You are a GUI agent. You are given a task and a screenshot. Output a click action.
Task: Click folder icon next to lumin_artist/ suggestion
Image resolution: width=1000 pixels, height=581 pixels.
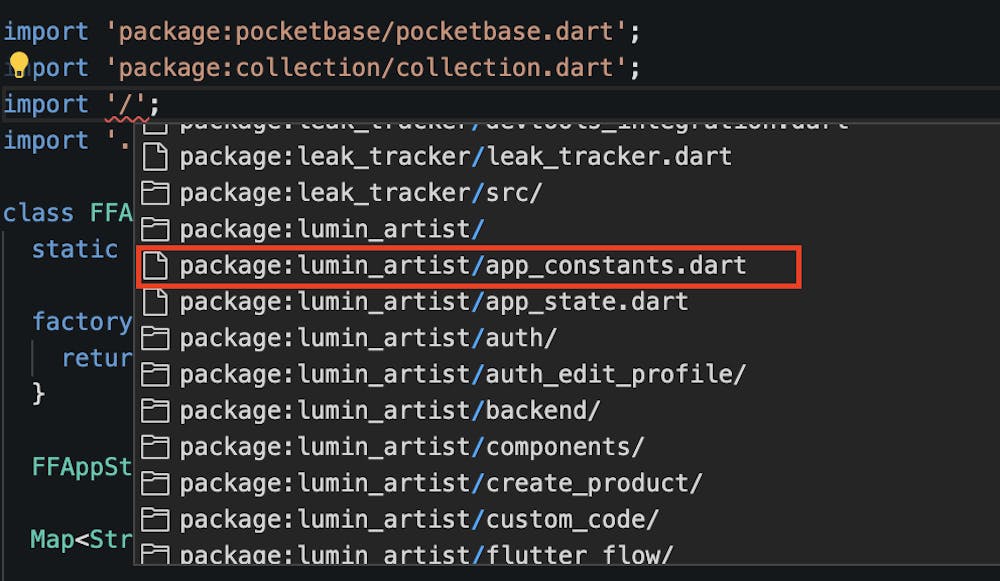(x=154, y=229)
